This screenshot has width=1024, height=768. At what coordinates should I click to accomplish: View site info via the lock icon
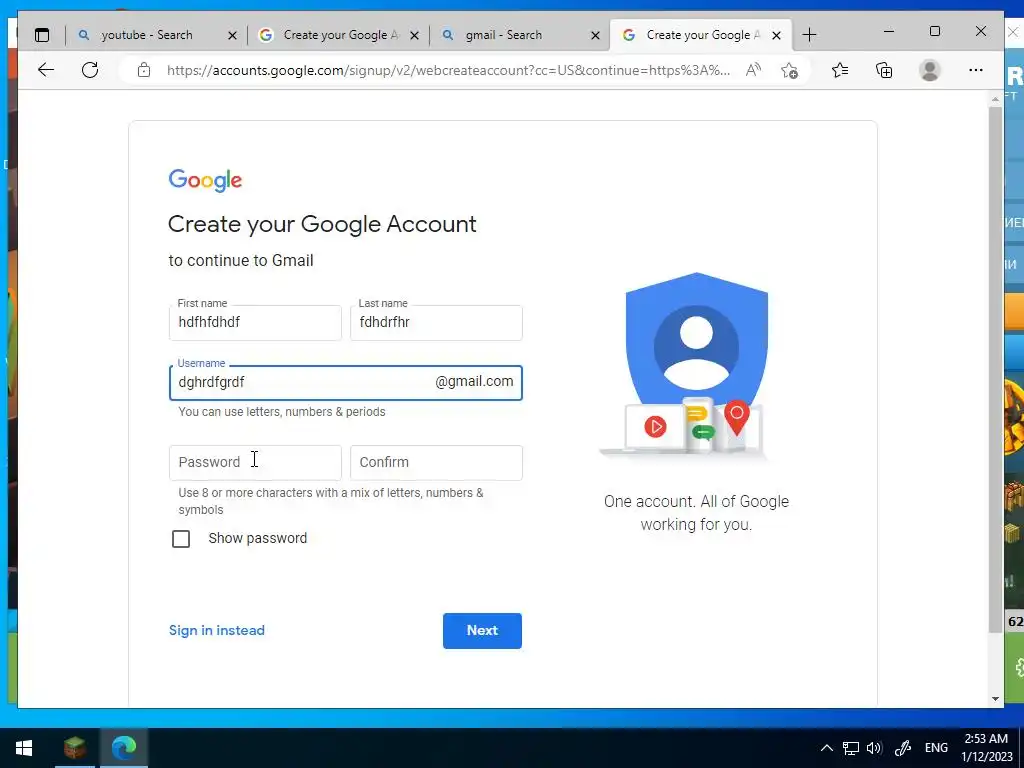144,70
